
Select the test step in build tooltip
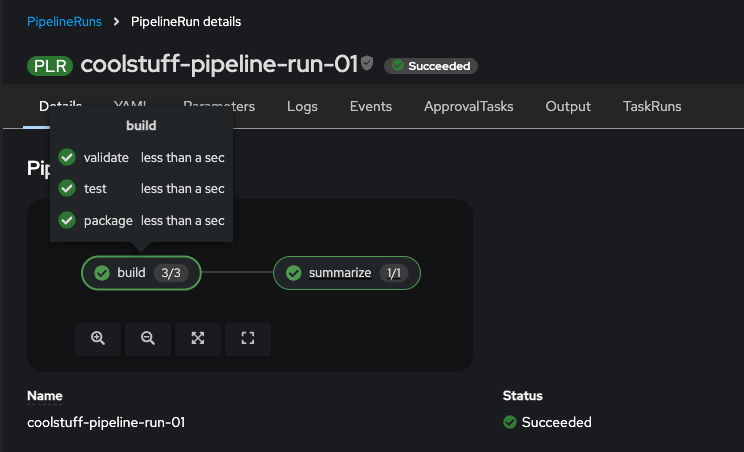[x=95, y=188]
